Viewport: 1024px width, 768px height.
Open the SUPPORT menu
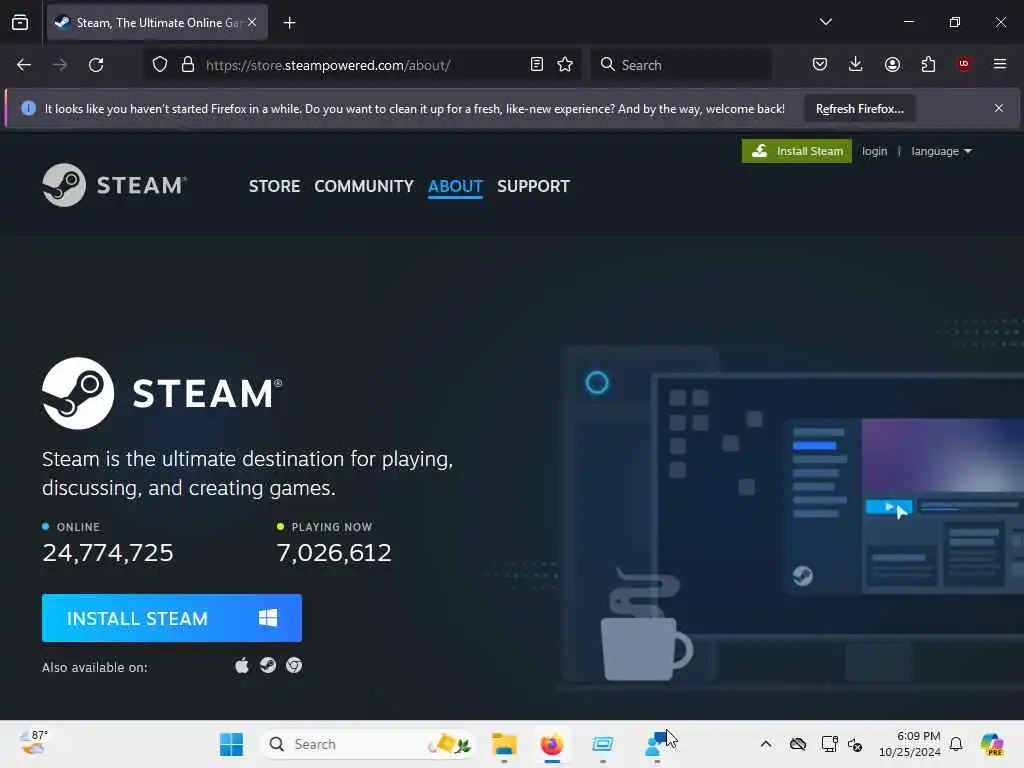[533, 186]
